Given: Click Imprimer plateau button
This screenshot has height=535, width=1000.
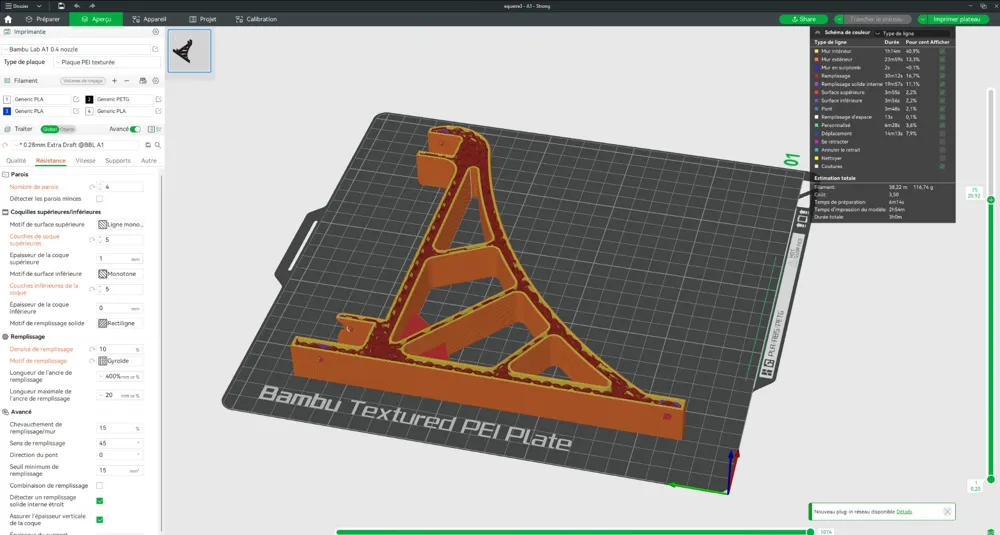Looking at the screenshot, I should click(x=957, y=19).
